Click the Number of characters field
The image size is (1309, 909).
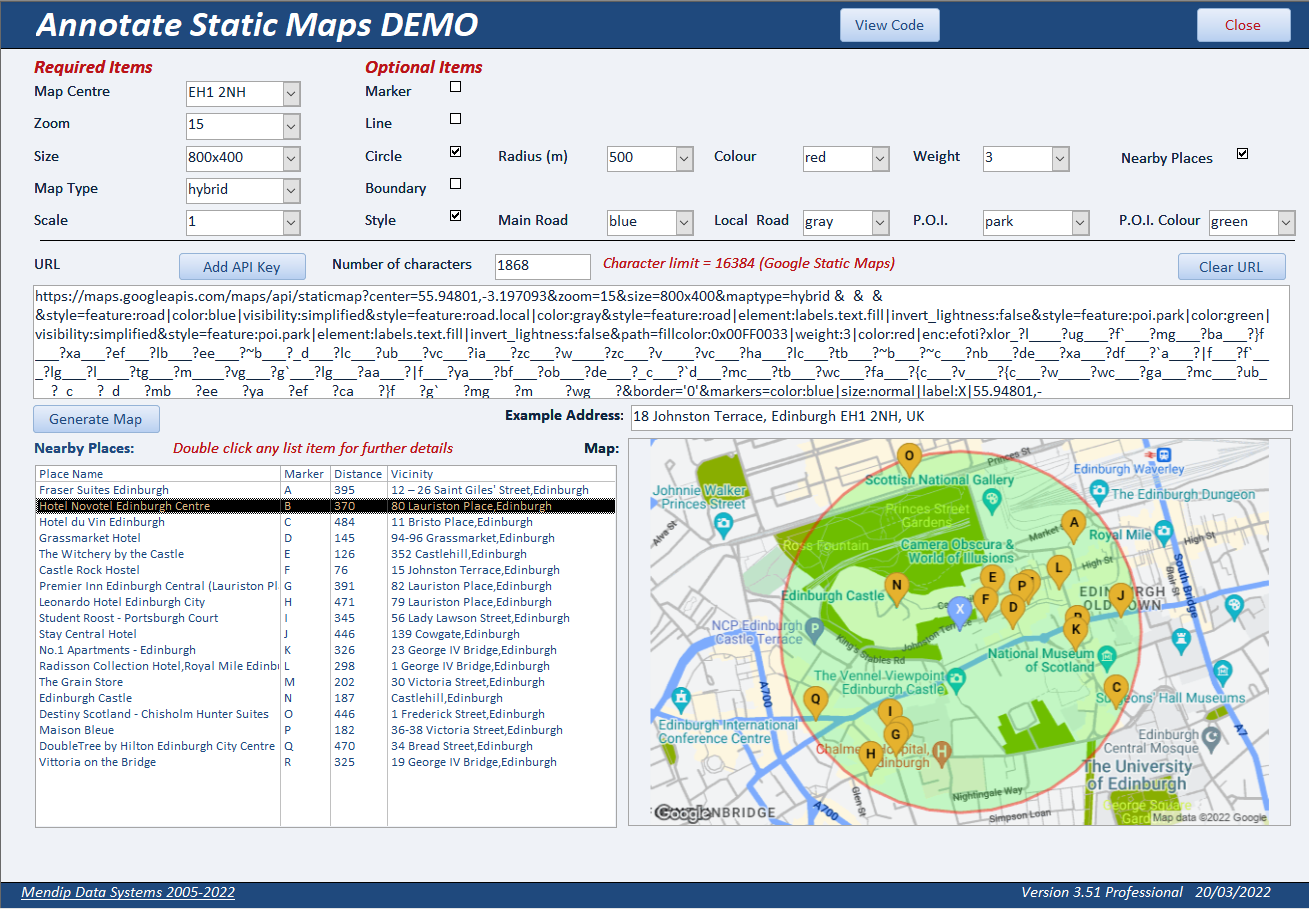click(x=543, y=266)
